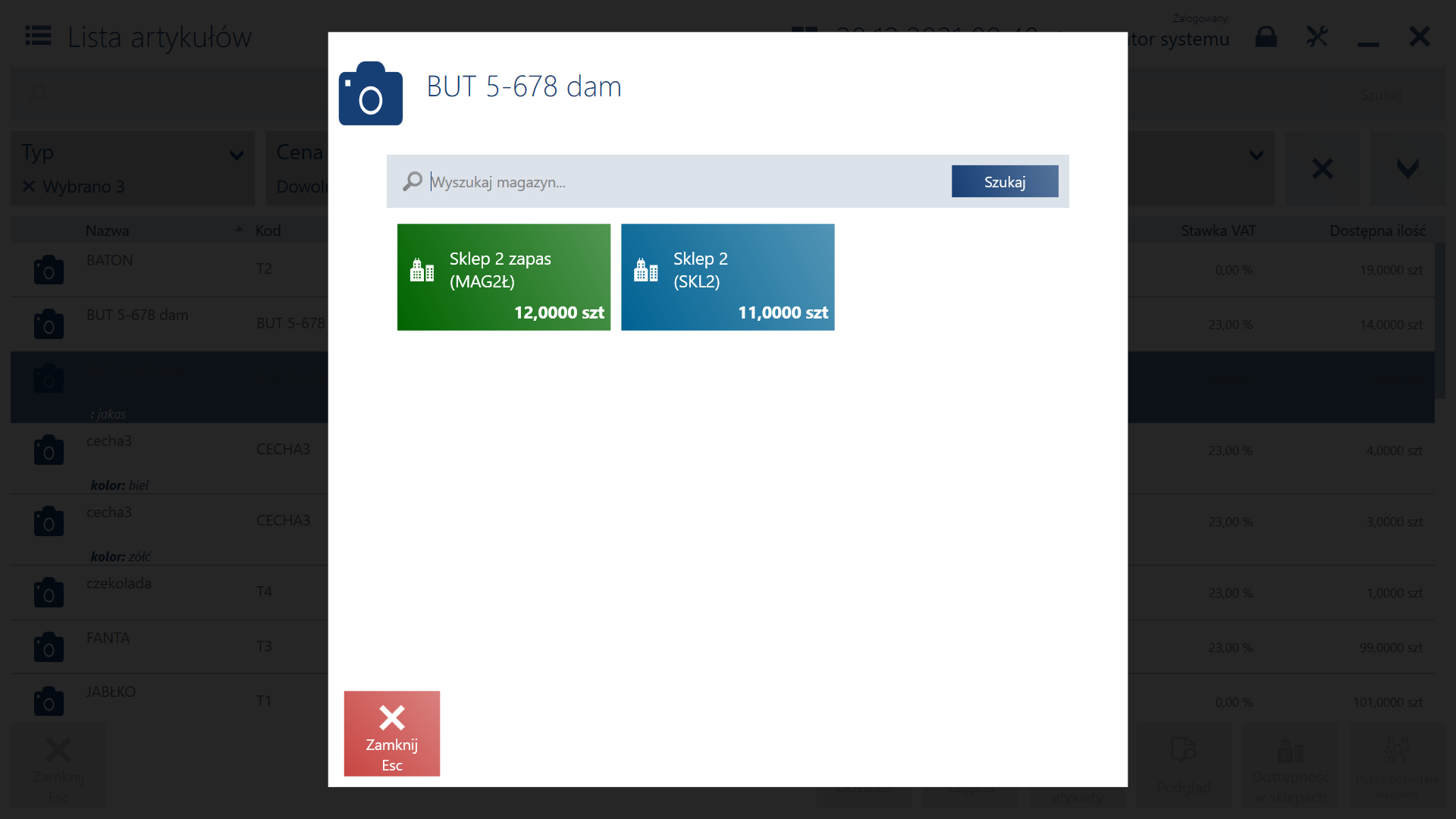Clear filters with the X button

point(1323,168)
